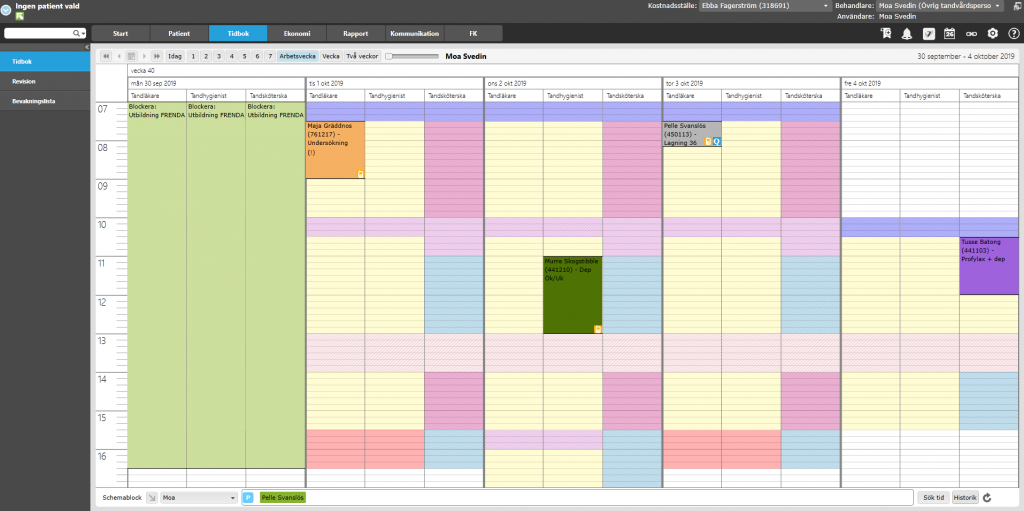This screenshot has width=1024, height=511.
Task: Open the help question mark icon
Action: click(1014, 33)
